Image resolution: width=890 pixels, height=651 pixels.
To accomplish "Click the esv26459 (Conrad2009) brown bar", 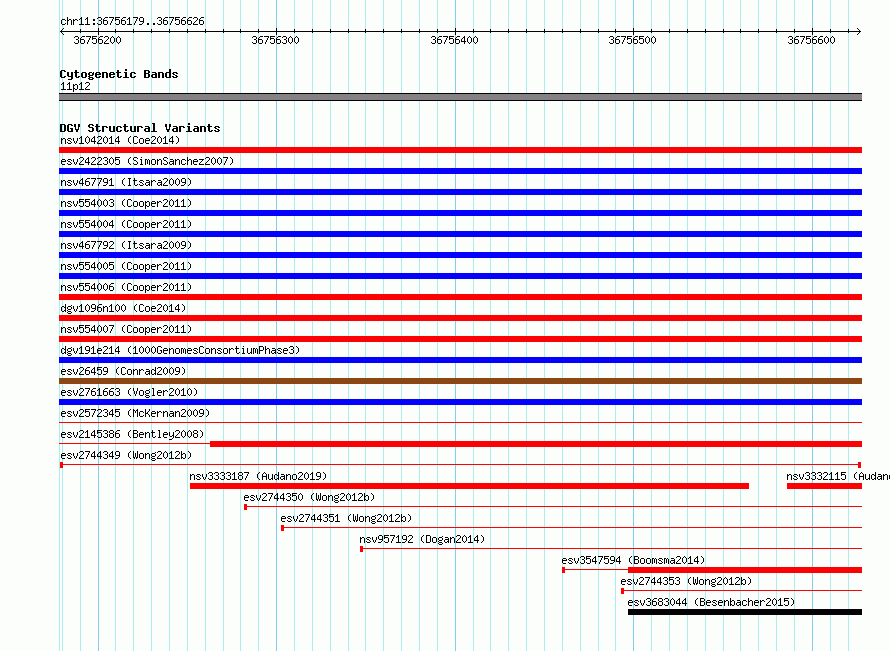I will [460, 381].
